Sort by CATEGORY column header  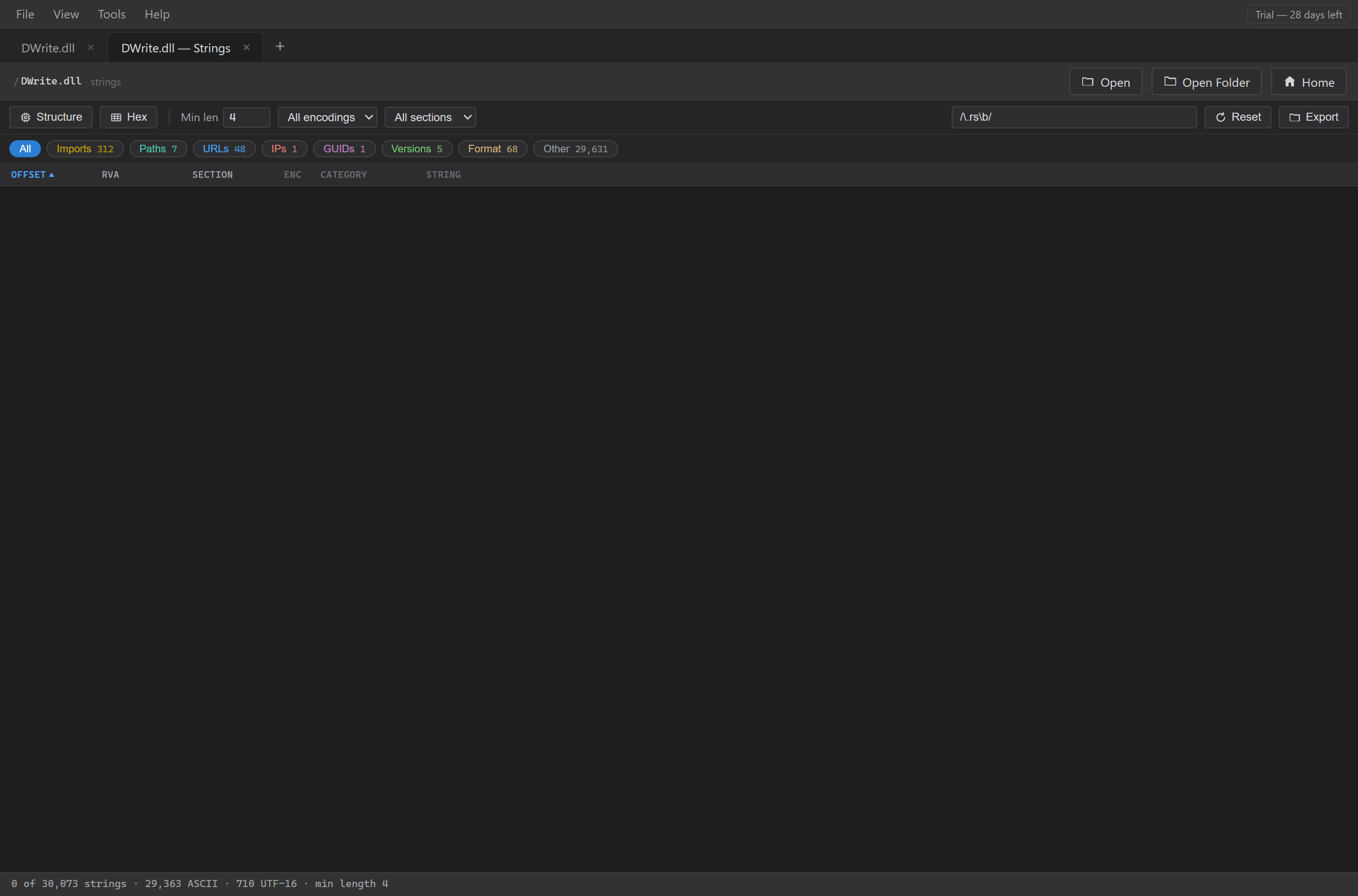pos(343,175)
